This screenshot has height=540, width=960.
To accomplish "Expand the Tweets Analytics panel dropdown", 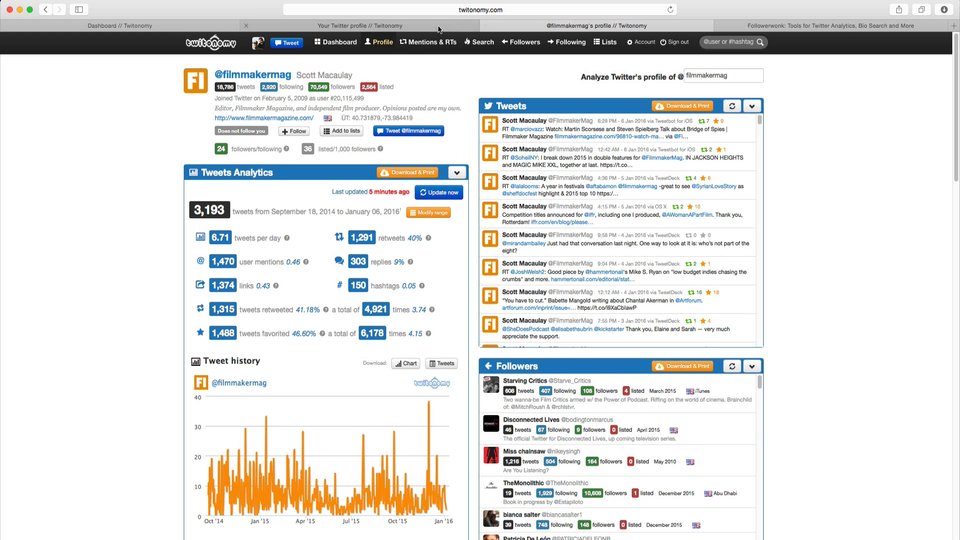I will 457,173.
